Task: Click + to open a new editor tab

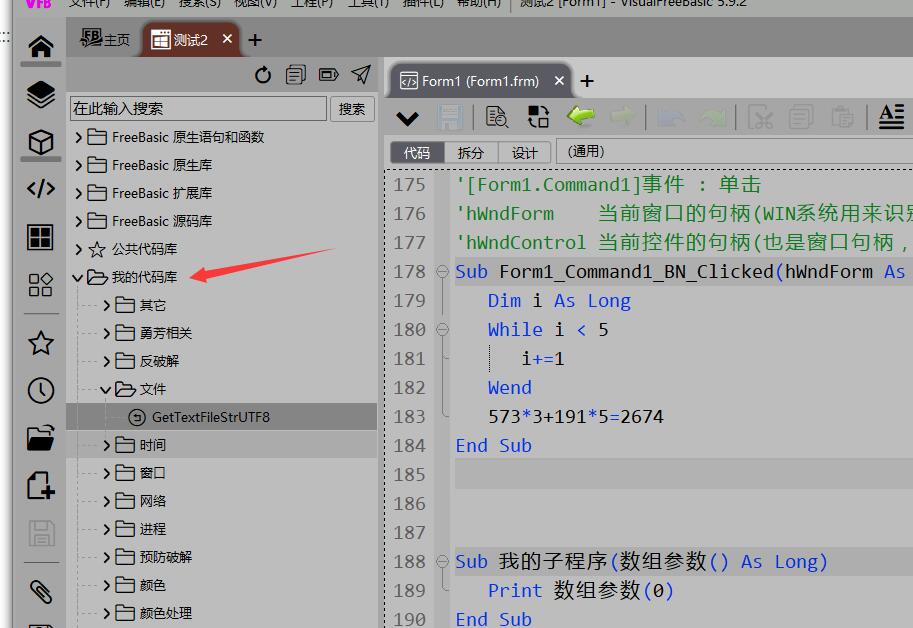Action: coord(587,82)
